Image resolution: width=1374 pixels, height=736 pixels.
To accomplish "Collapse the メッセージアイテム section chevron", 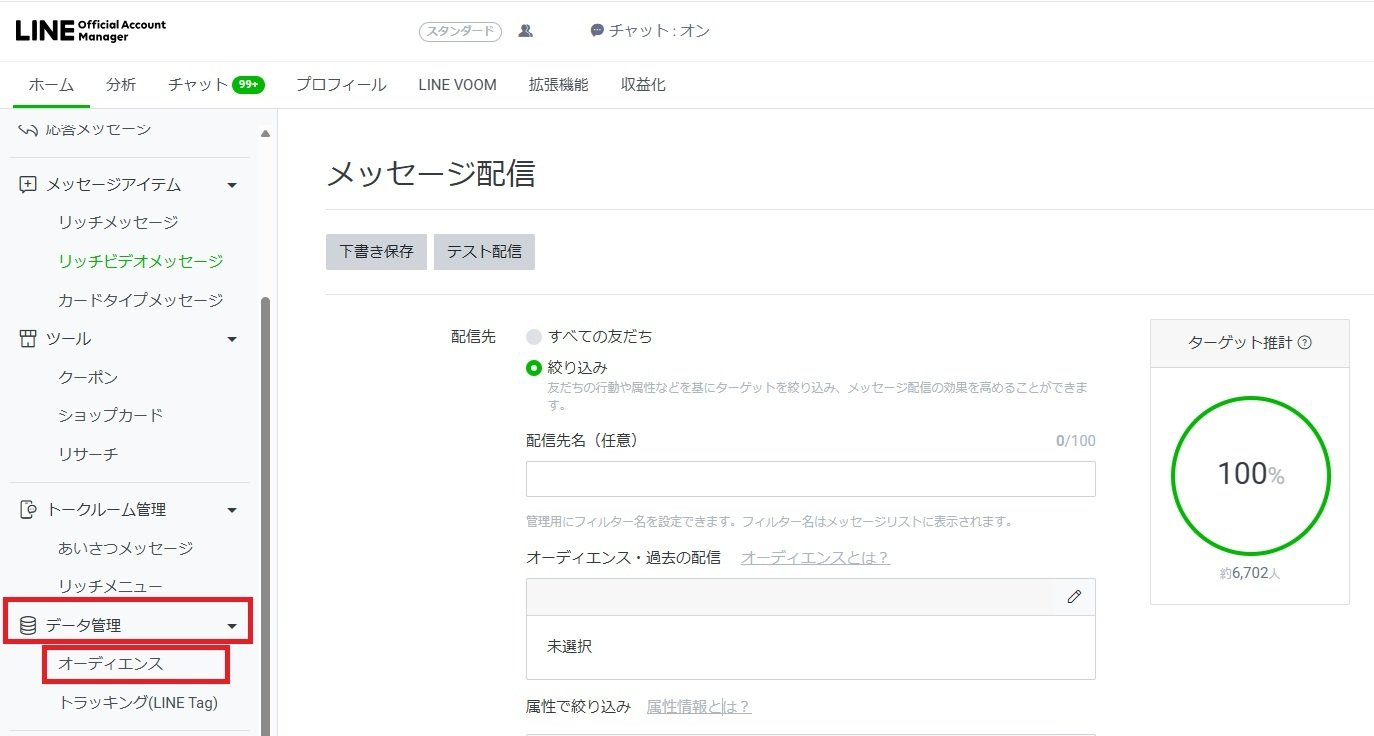I will click(232, 184).
